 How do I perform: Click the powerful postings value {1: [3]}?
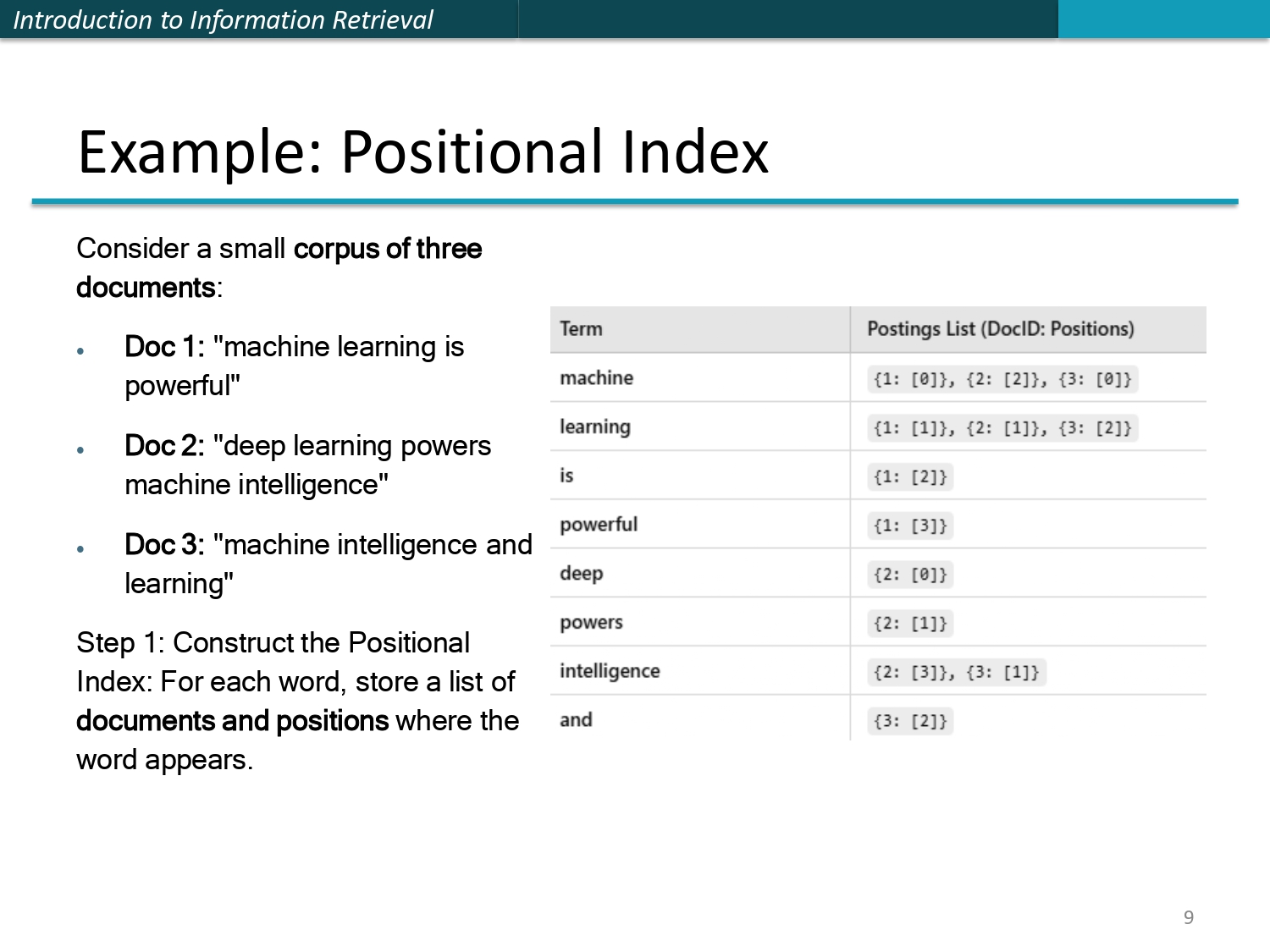point(910,526)
